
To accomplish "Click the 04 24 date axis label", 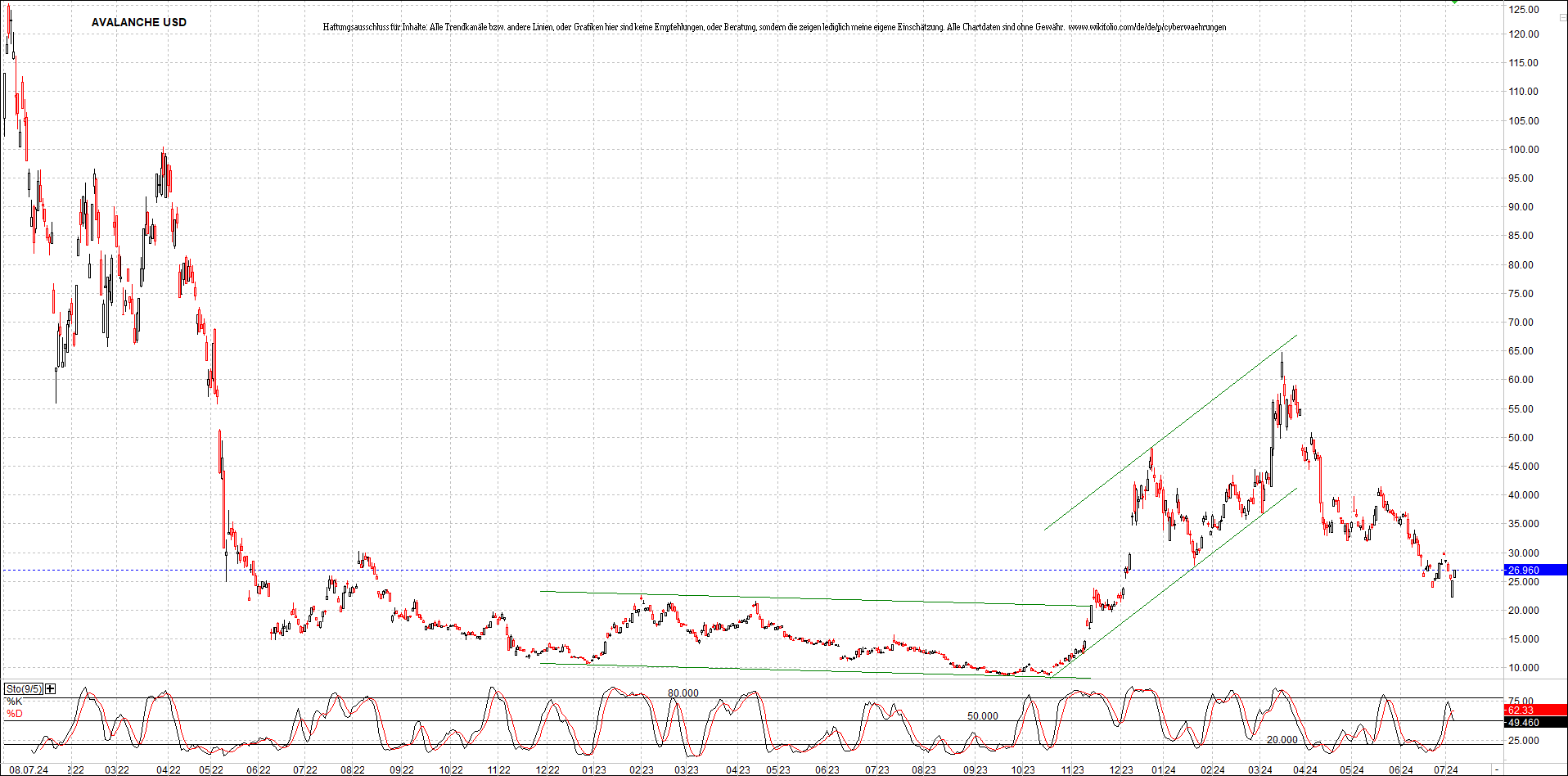I will pyautogui.click(x=1305, y=770).
